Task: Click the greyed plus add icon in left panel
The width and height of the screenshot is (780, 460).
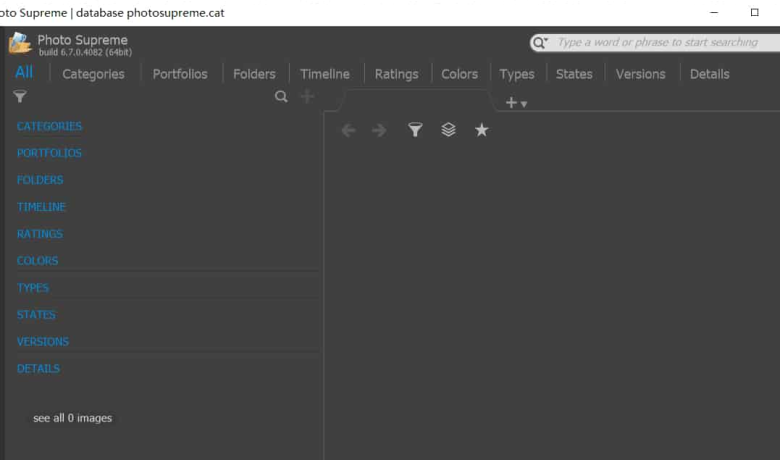Action: (x=307, y=96)
